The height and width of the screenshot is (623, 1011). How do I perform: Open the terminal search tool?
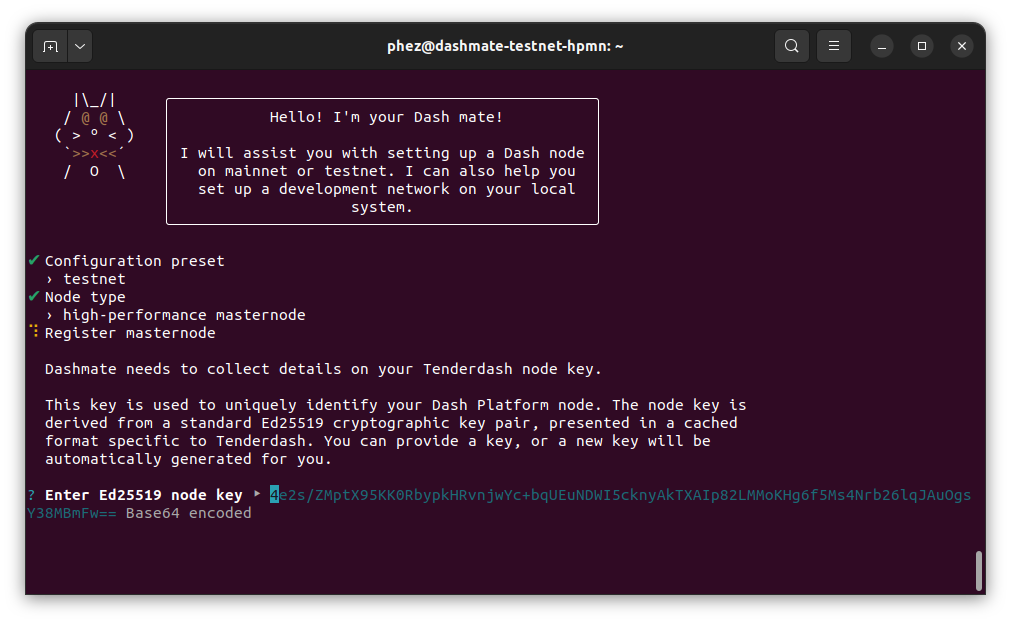point(791,46)
